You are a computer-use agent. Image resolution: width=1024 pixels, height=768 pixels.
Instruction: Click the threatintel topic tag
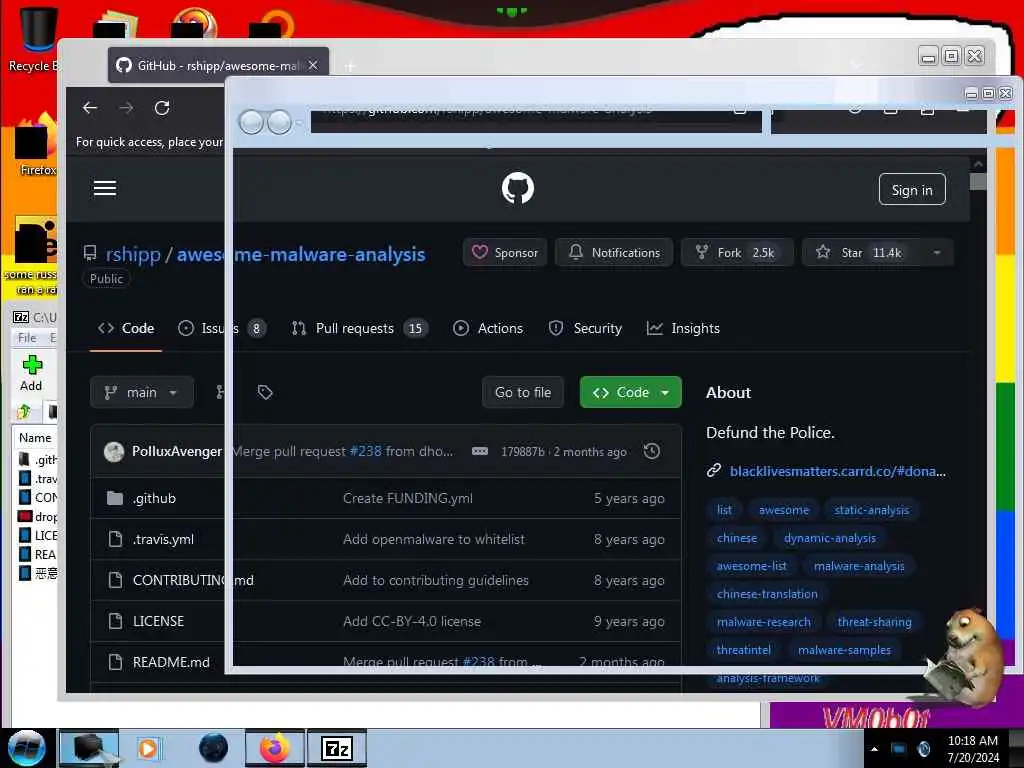[x=743, y=650]
